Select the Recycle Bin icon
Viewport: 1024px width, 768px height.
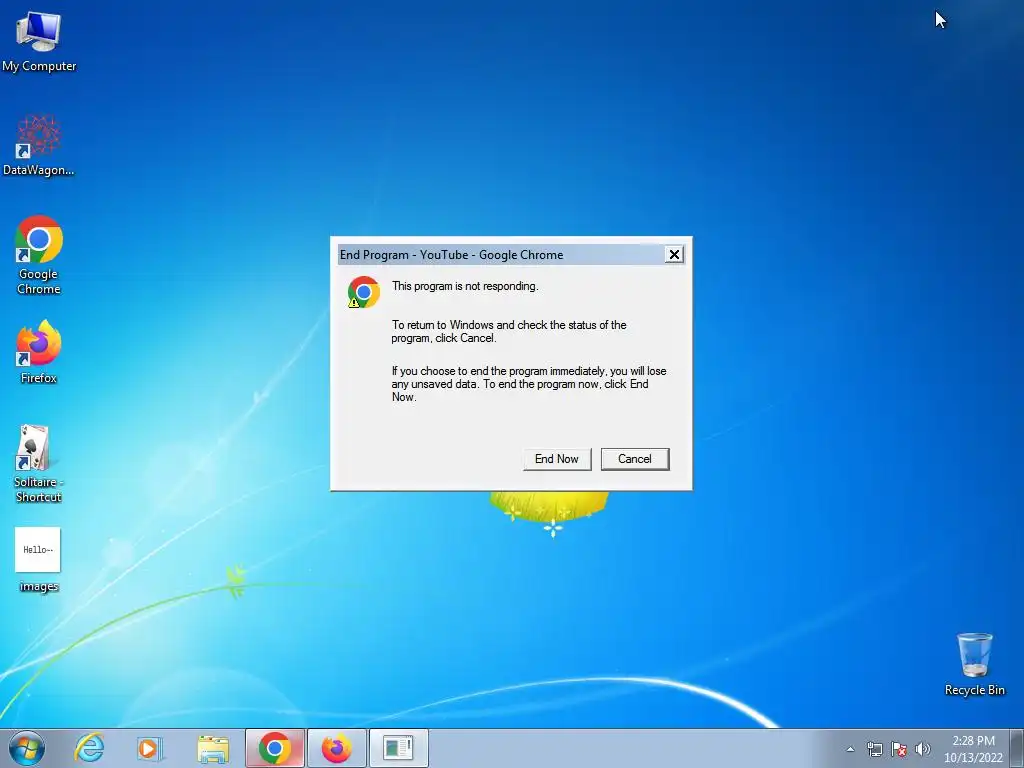(974, 664)
